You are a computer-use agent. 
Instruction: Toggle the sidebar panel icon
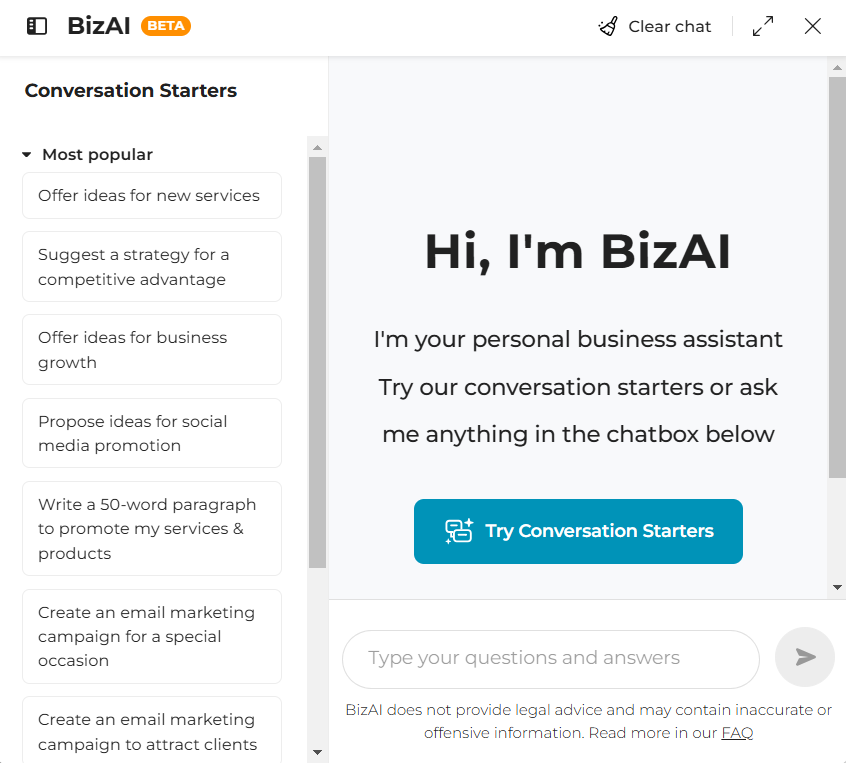(x=37, y=26)
